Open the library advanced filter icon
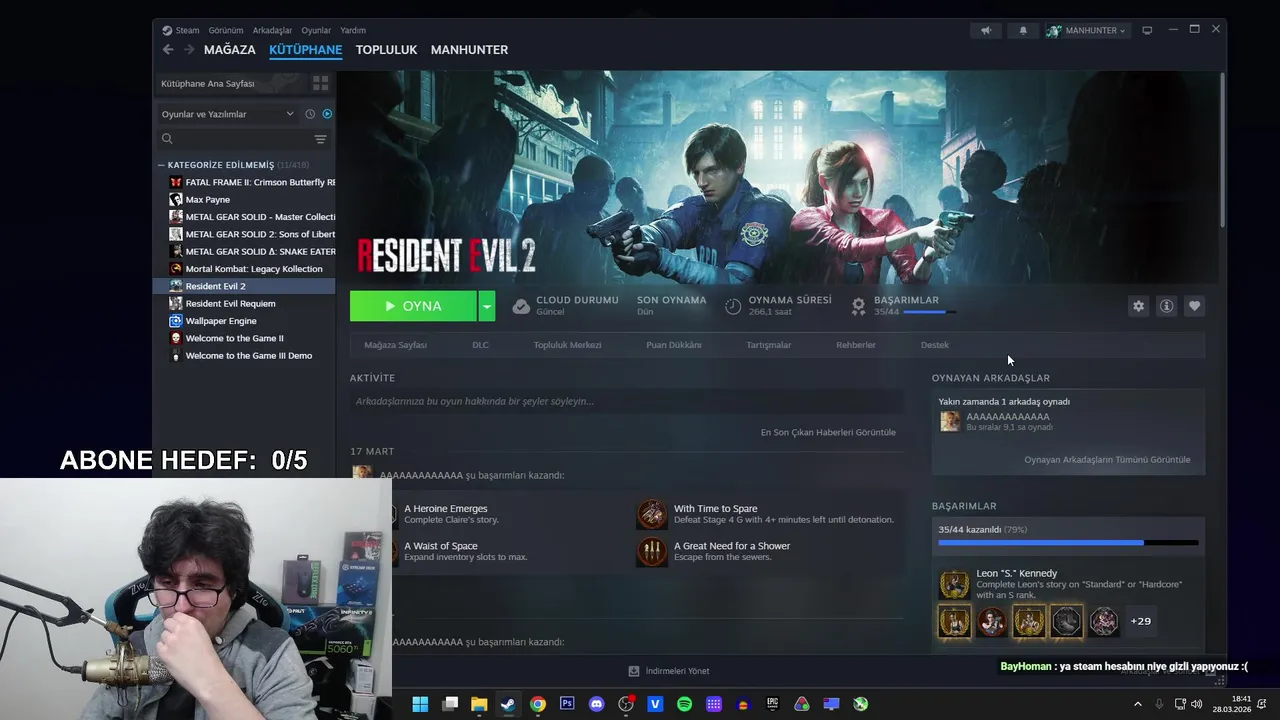This screenshot has width=1280, height=720. click(320, 139)
